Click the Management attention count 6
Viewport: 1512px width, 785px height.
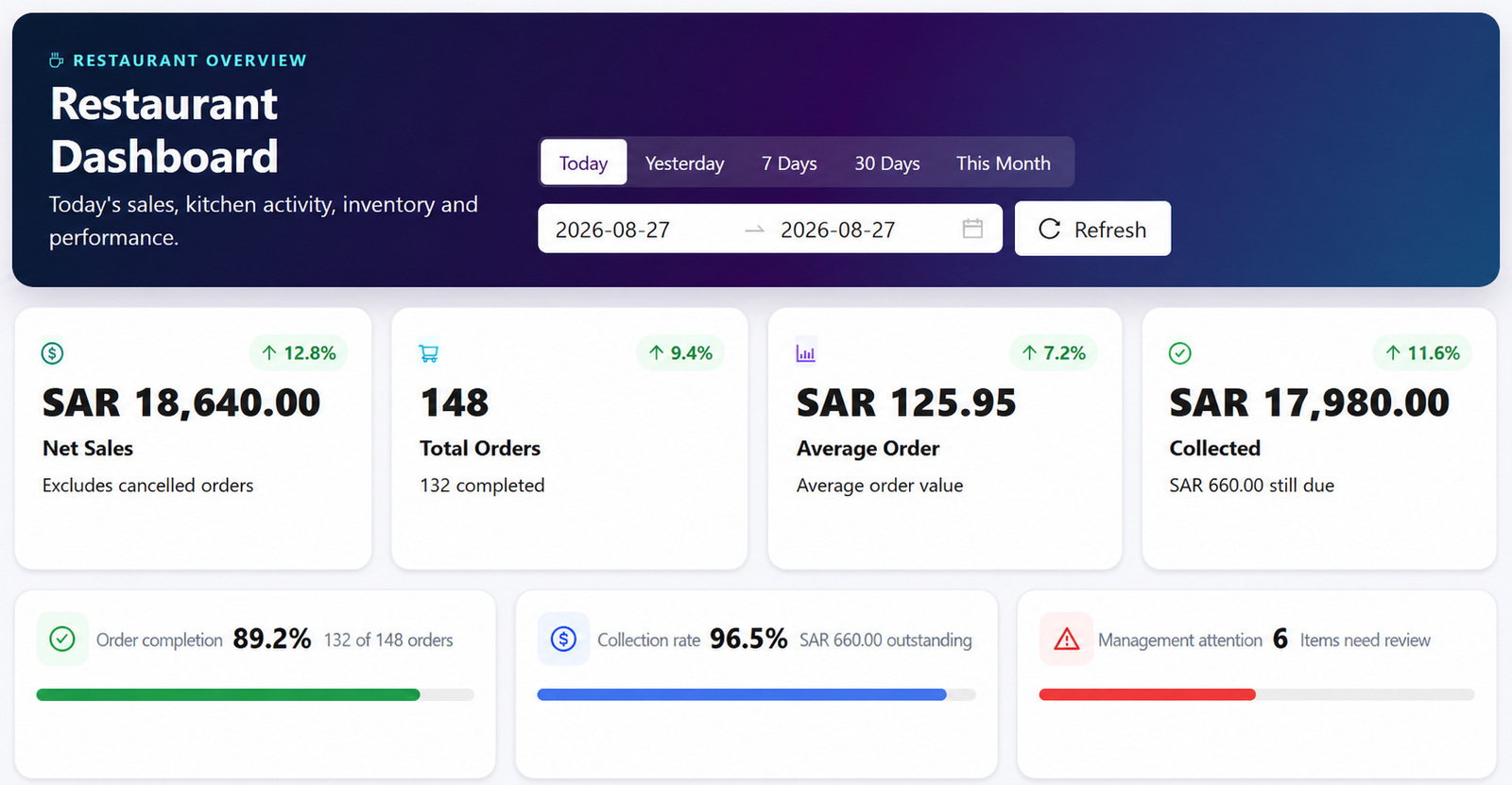1280,640
